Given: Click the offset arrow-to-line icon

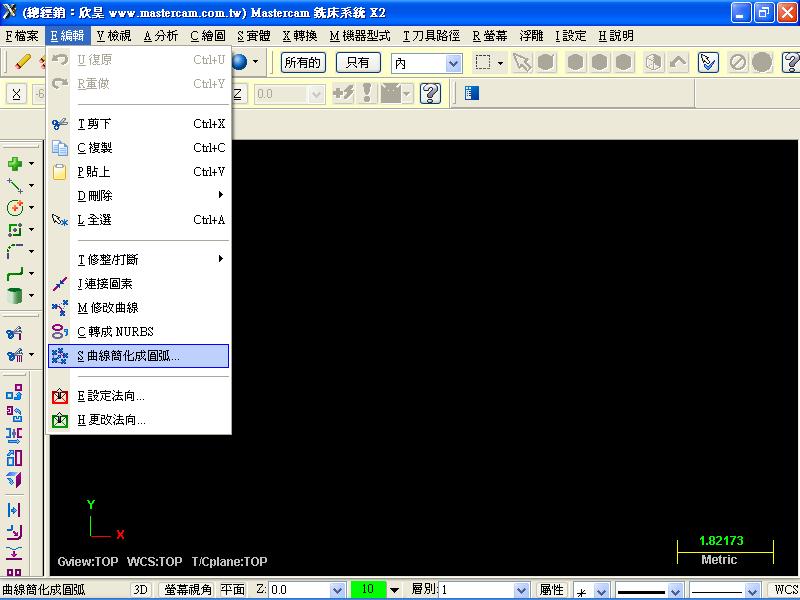Looking at the screenshot, I should click(14, 510).
